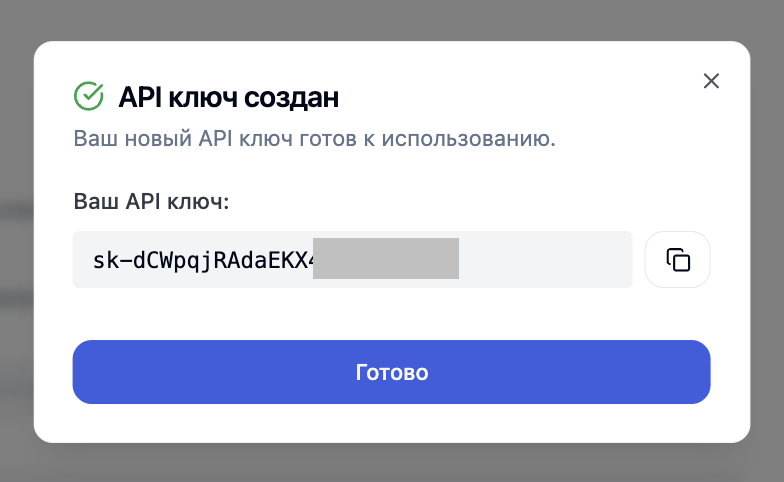Click the subtitle about the new key

click(x=314, y=138)
